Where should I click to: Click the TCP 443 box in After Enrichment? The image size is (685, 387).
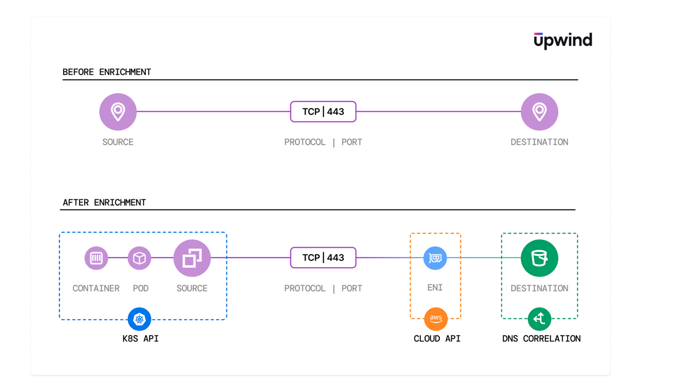coord(323,258)
